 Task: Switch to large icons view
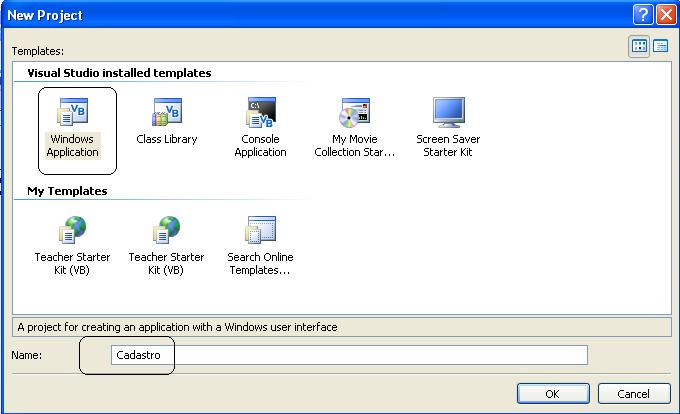point(639,46)
